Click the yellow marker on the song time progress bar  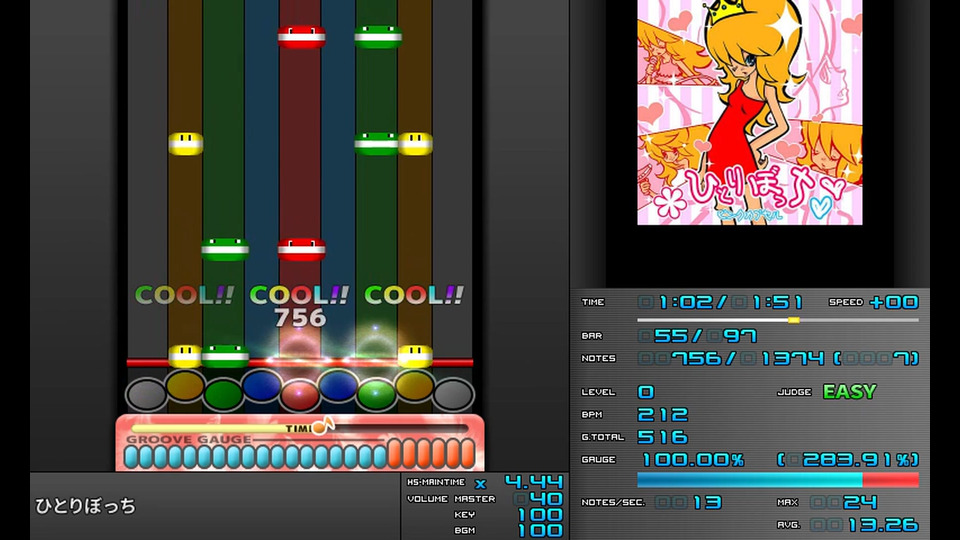coord(793,320)
